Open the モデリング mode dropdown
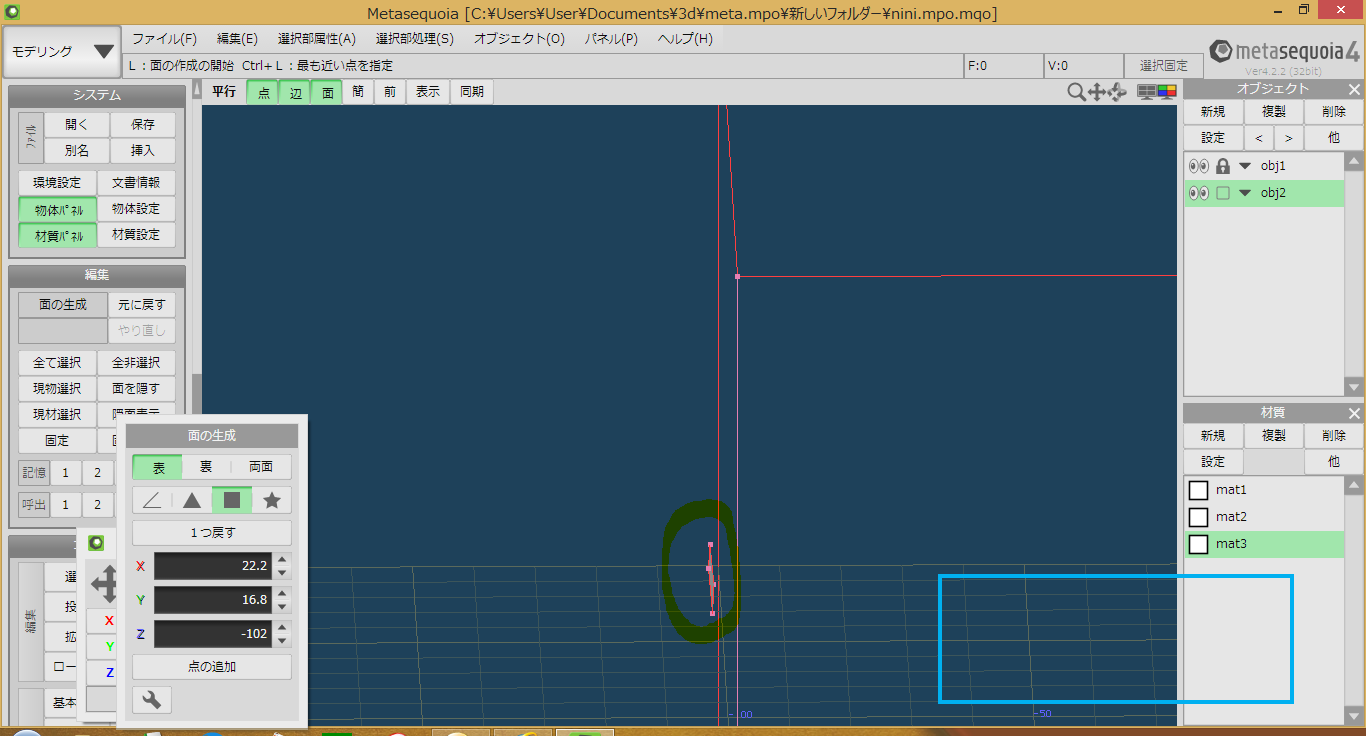This screenshot has height=736, width=1366. [x=62, y=51]
